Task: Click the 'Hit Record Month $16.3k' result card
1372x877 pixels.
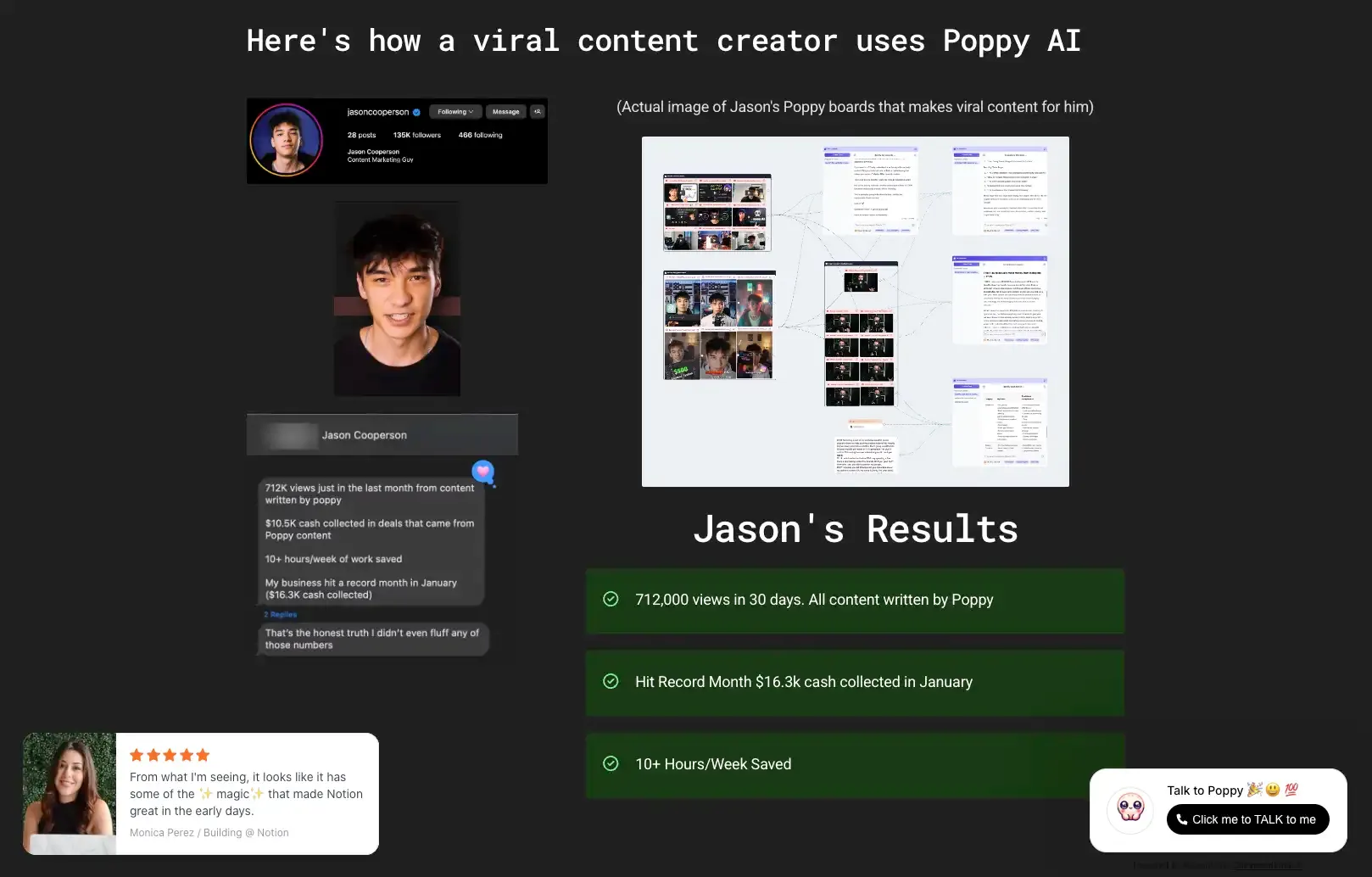Action: (x=855, y=683)
